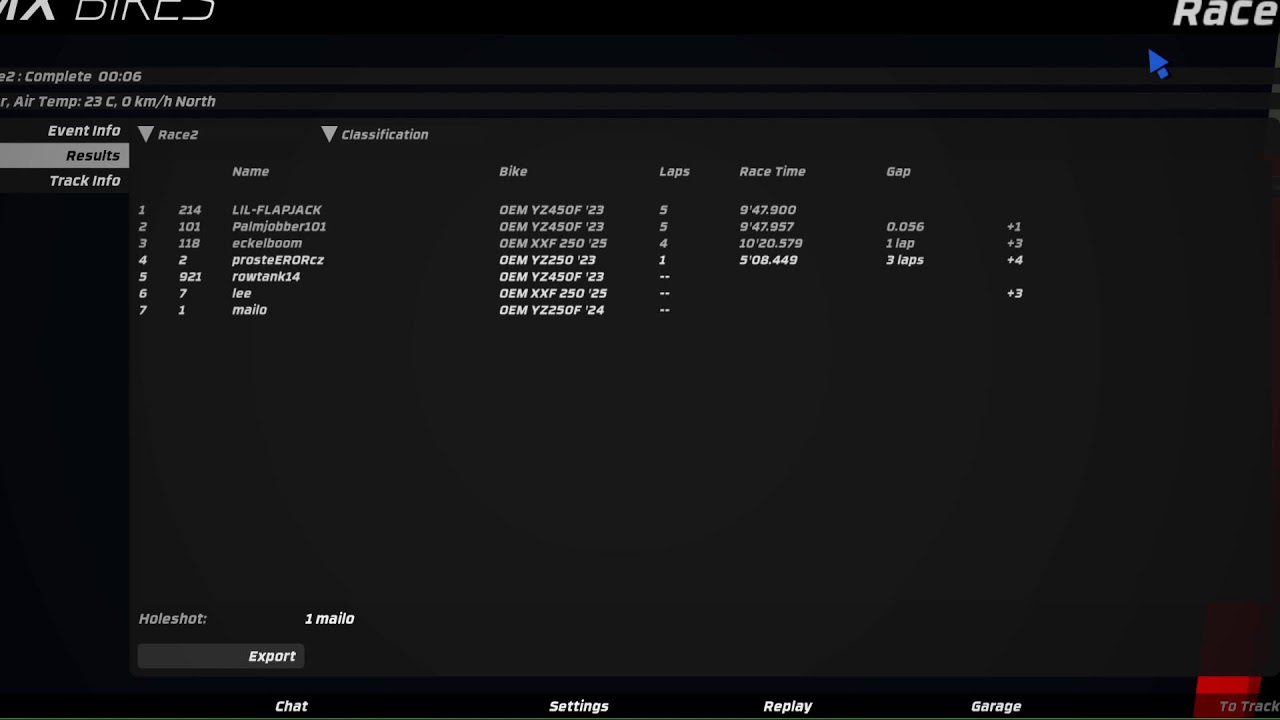Image resolution: width=1280 pixels, height=720 pixels.
Task: Click the 'Complete 00:06' session status
Action: (84, 77)
